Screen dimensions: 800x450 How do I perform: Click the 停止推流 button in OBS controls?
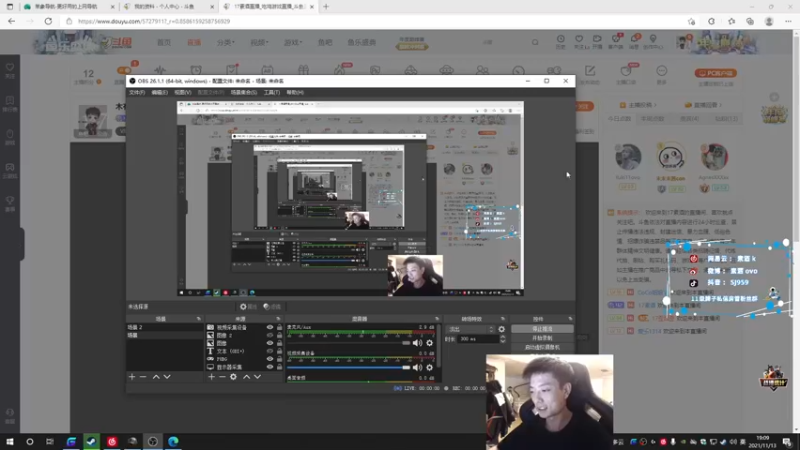click(542, 329)
